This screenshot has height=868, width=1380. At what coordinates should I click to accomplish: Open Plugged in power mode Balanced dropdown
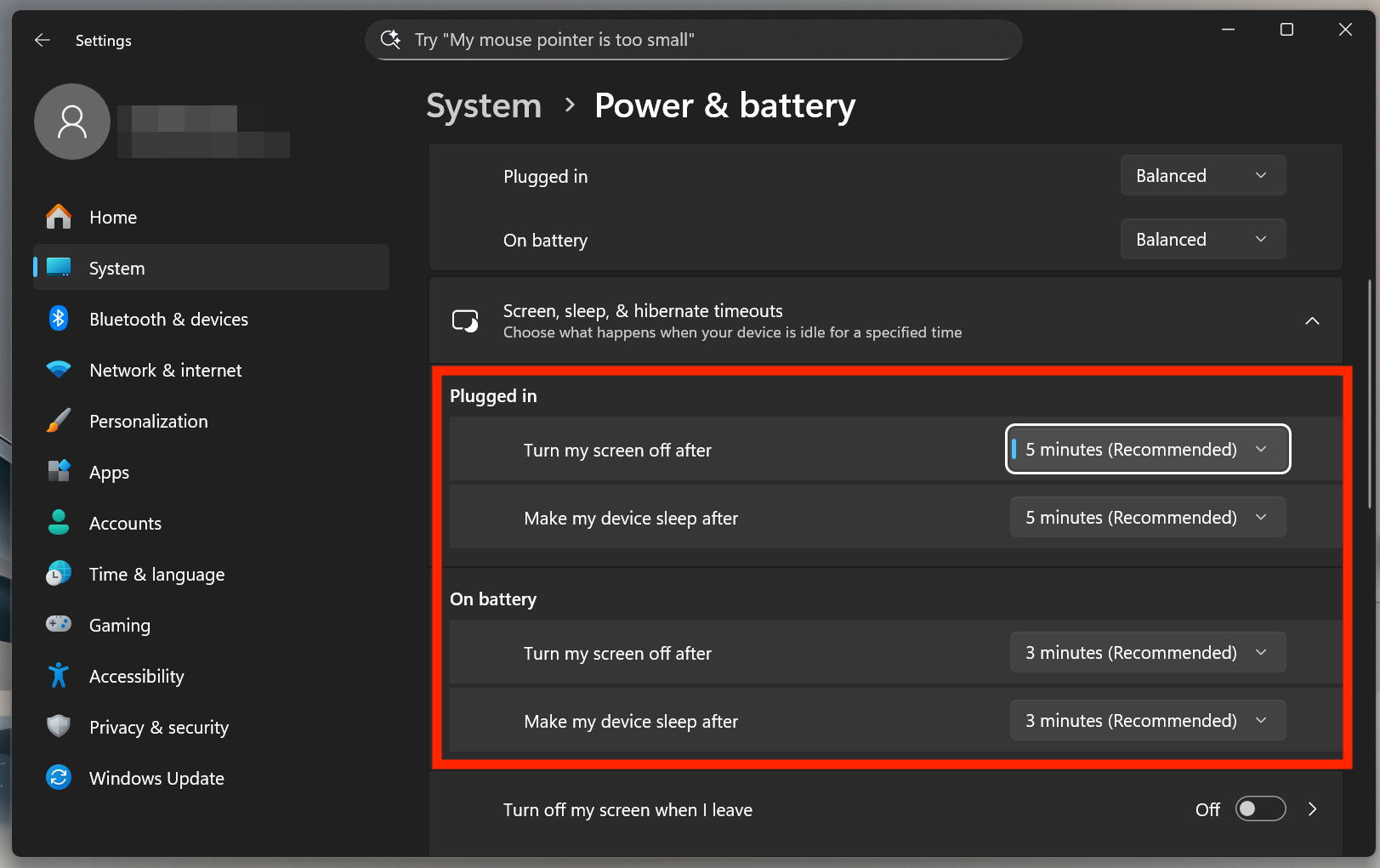[x=1202, y=176]
